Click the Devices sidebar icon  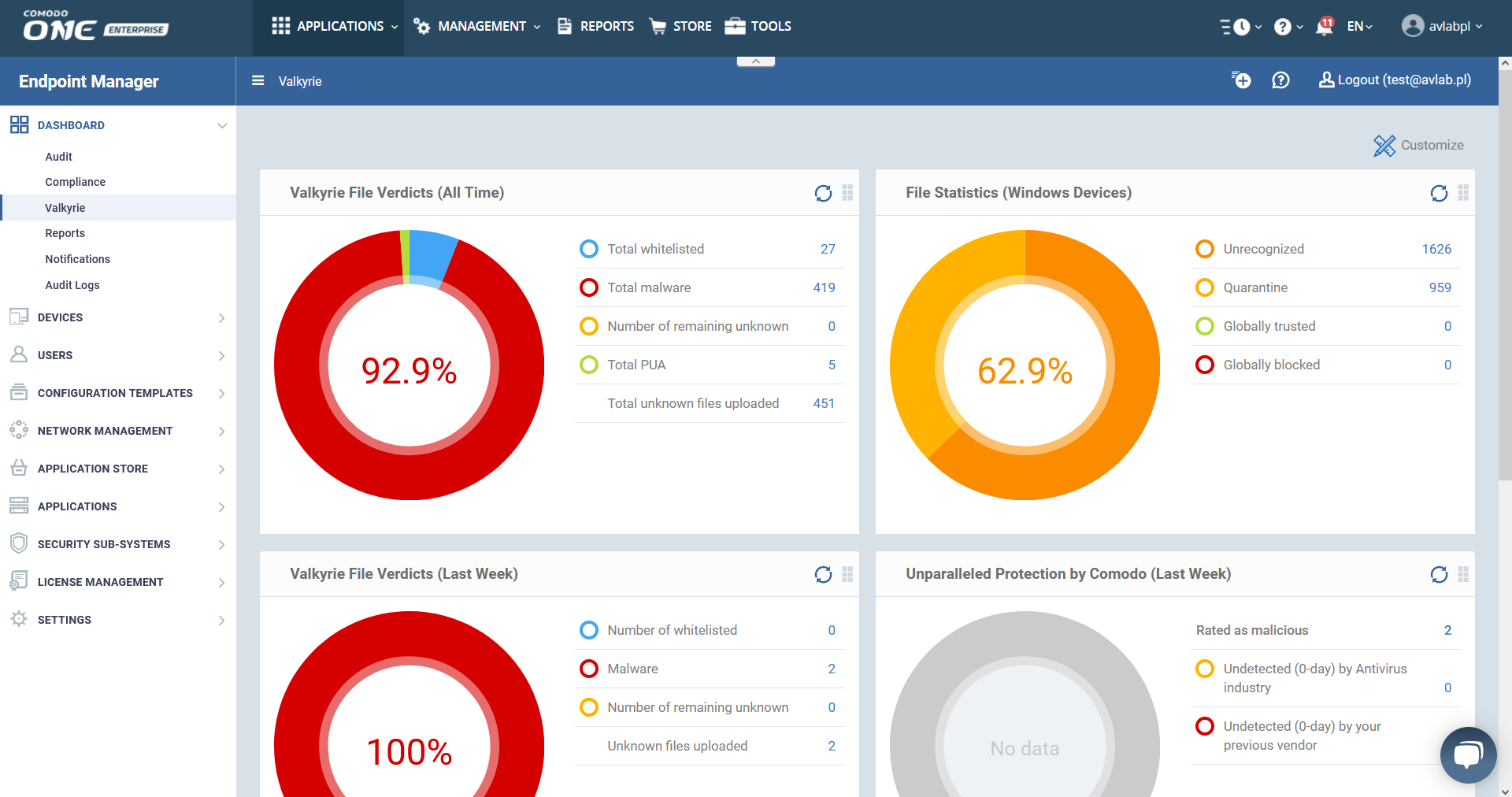(19, 317)
